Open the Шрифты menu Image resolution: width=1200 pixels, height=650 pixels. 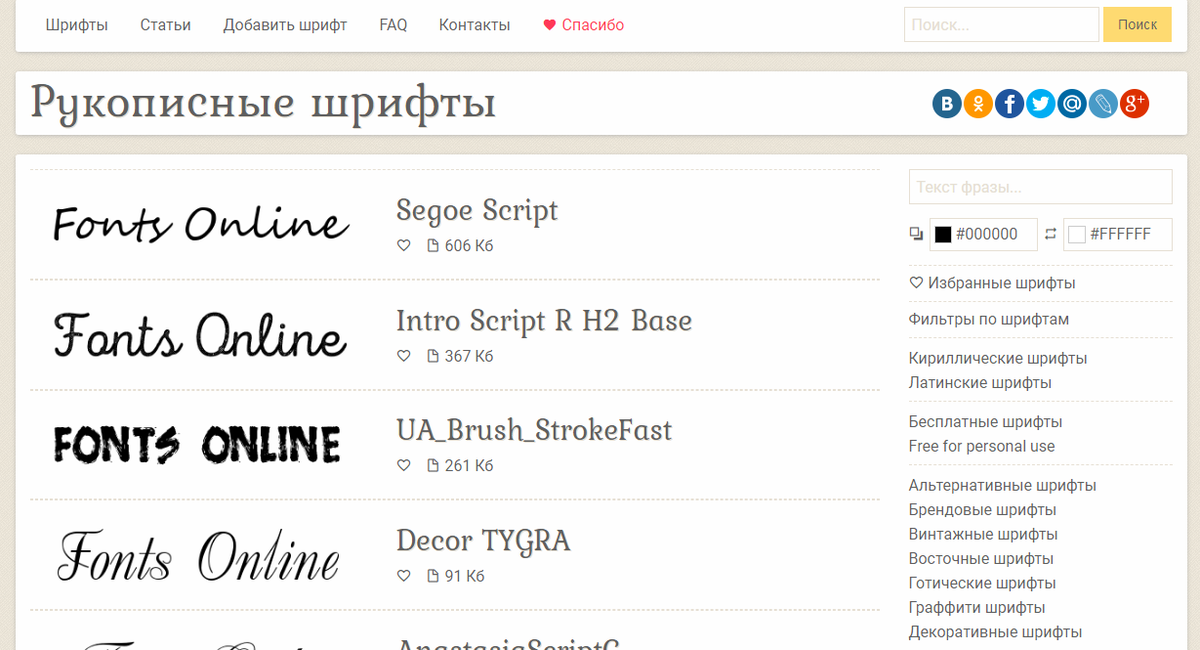(x=77, y=24)
